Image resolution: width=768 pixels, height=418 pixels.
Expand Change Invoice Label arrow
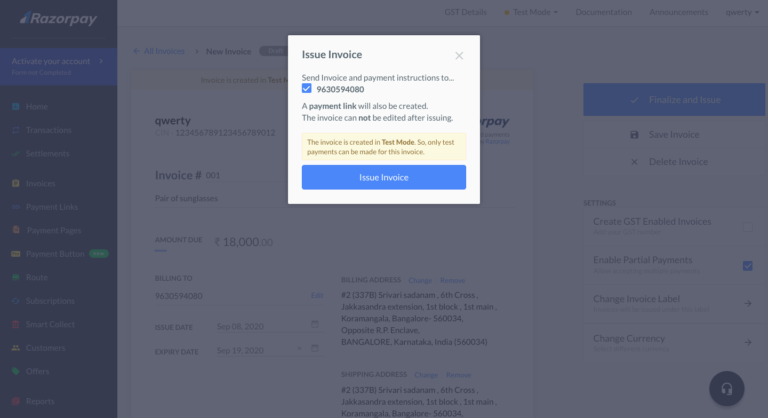click(747, 303)
